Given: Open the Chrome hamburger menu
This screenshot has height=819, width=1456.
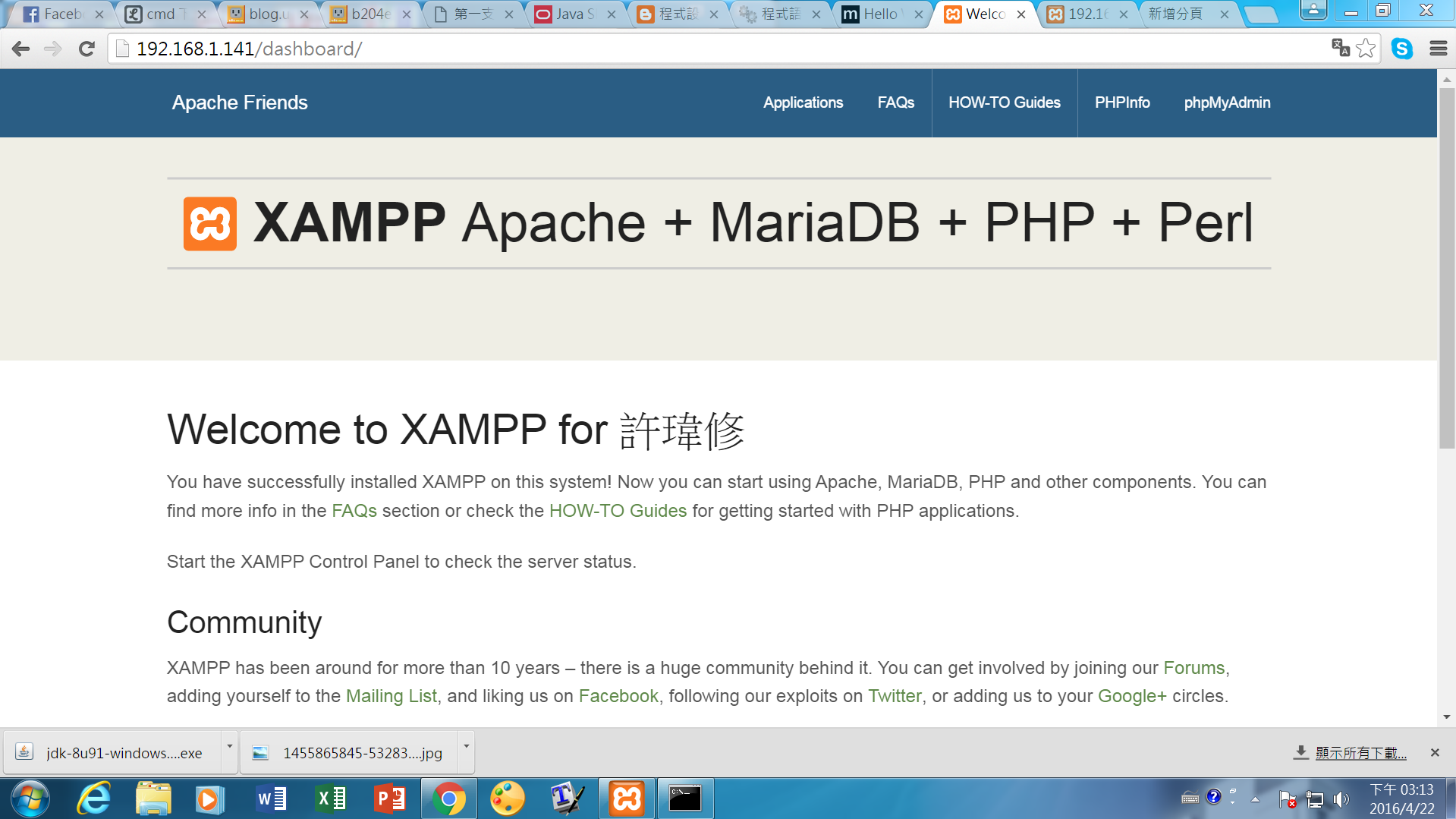Looking at the screenshot, I should coord(1438,49).
